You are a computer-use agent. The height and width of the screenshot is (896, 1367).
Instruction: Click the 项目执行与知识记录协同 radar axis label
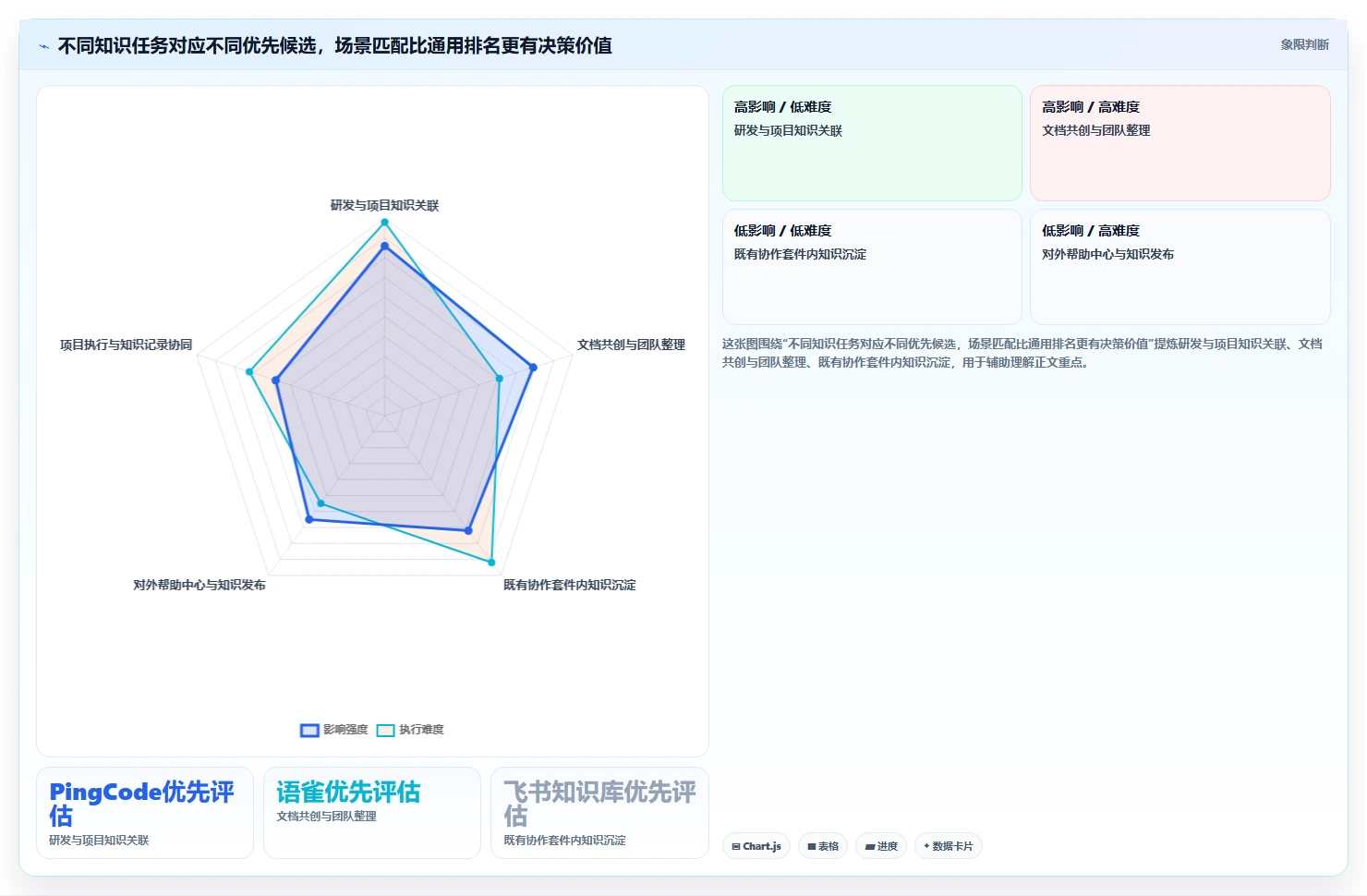tap(126, 345)
